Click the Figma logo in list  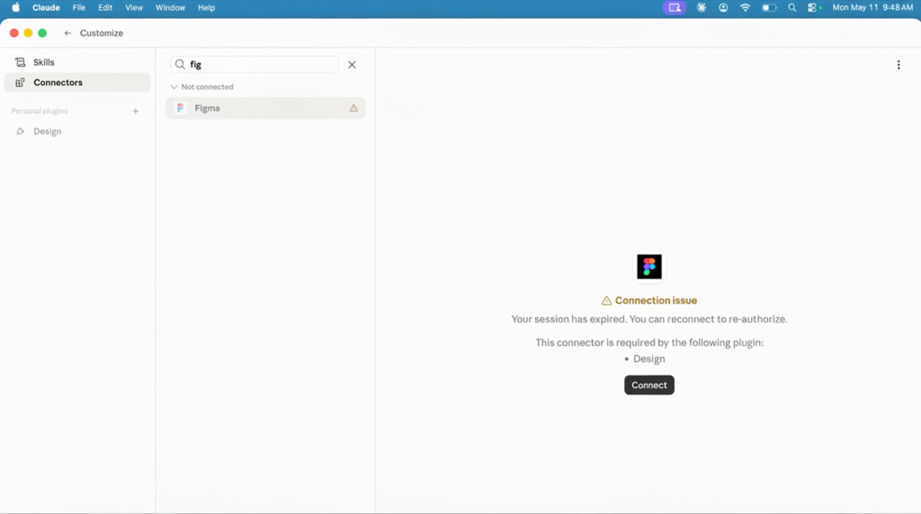180,108
